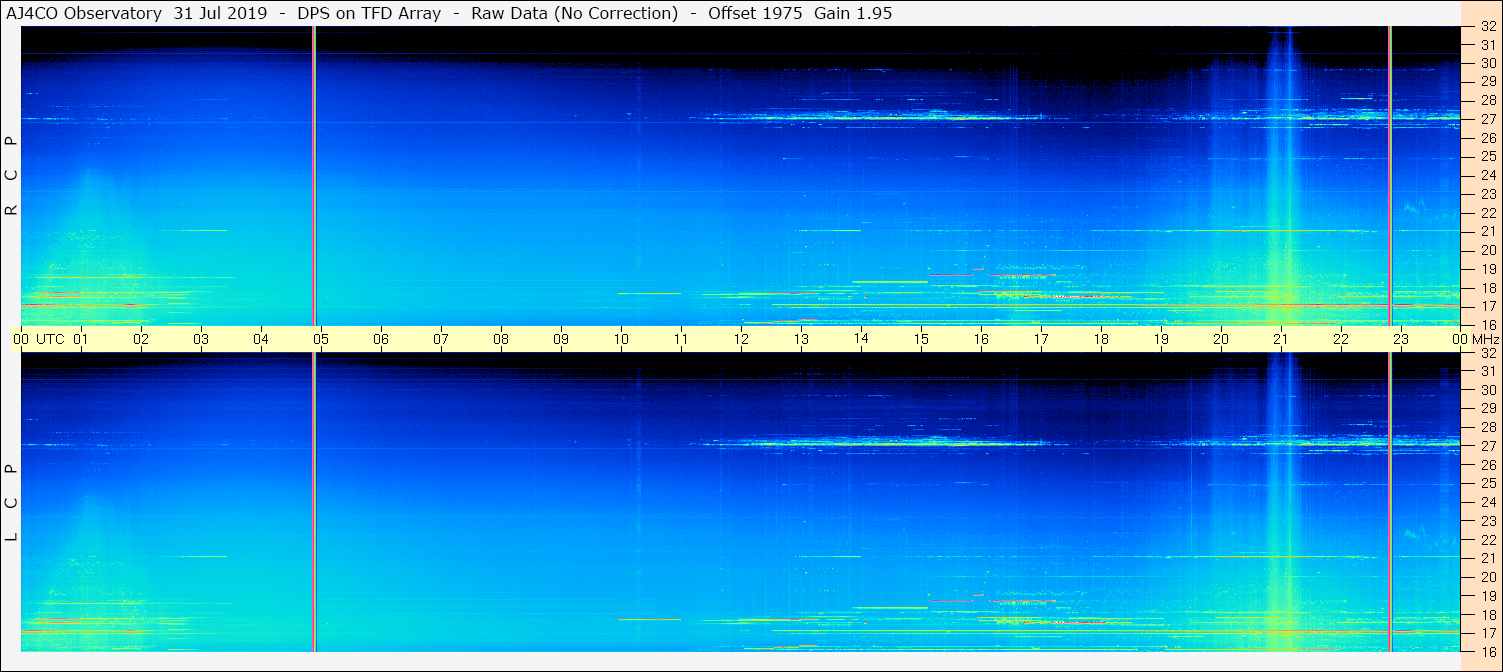Click the 27 MHz label on LCP frequency scale
Image resolution: width=1503 pixels, height=672 pixels.
point(1487,446)
